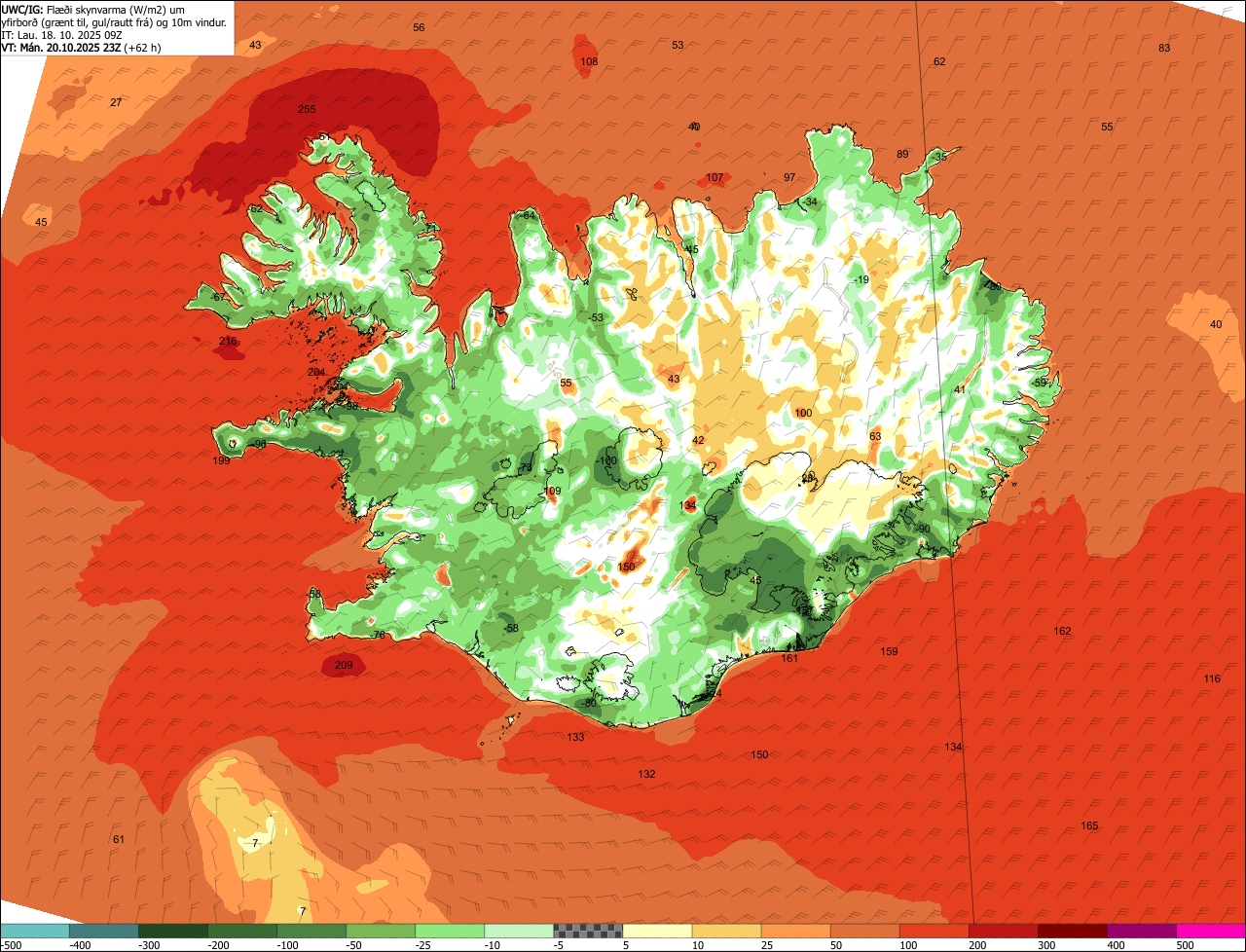Image resolution: width=1246 pixels, height=952 pixels.
Task: Pick the light orange 25 to 50 legend swatch
Action: click(x=795, y=931)
